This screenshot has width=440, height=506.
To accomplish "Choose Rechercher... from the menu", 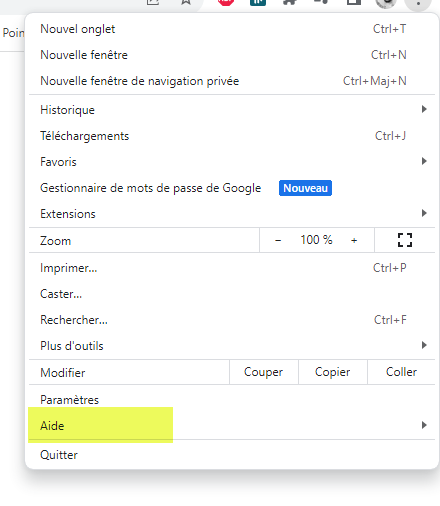I will 232,320.
